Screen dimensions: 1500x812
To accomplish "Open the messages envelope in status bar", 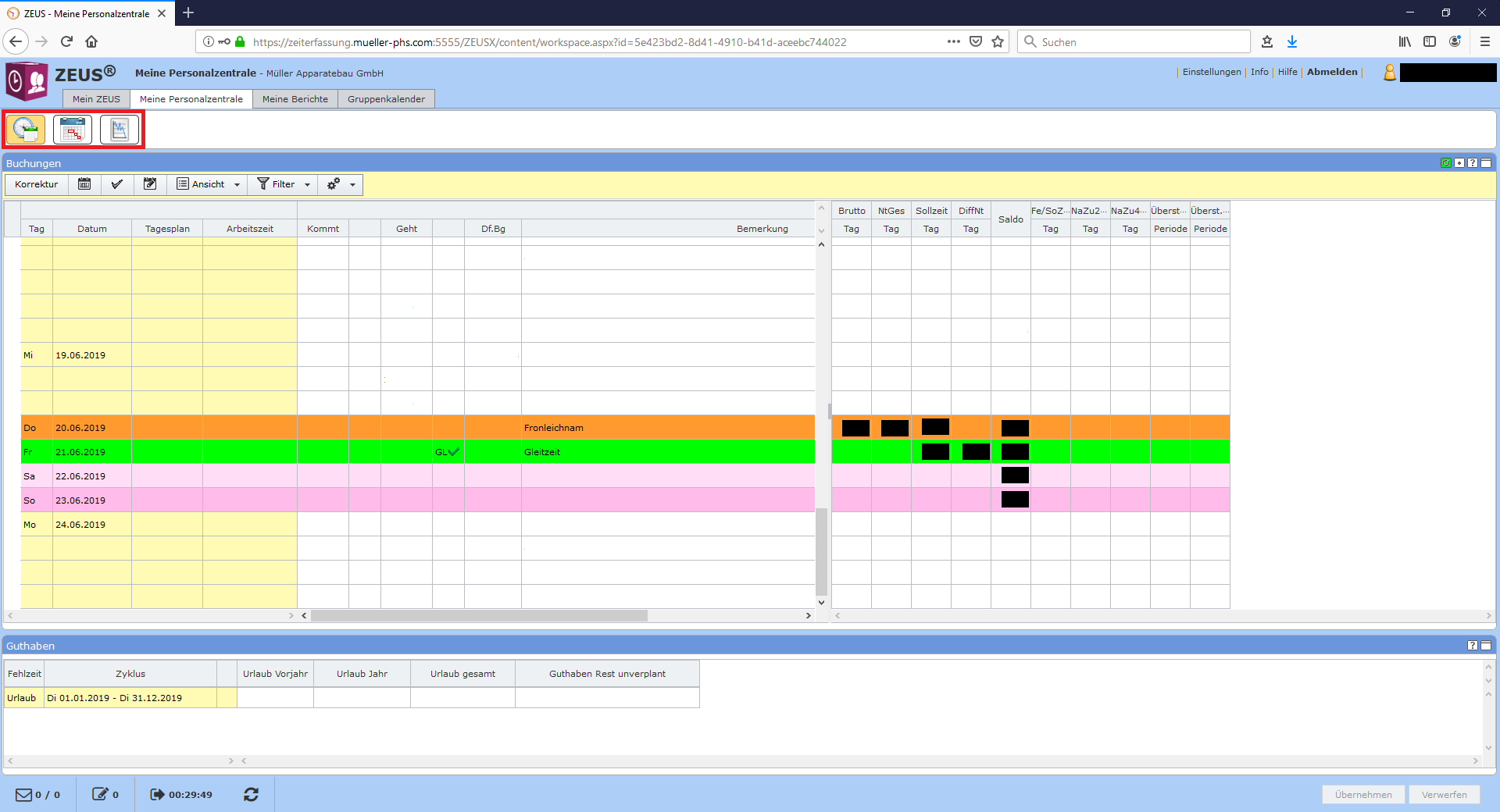I will coord(24,795).
